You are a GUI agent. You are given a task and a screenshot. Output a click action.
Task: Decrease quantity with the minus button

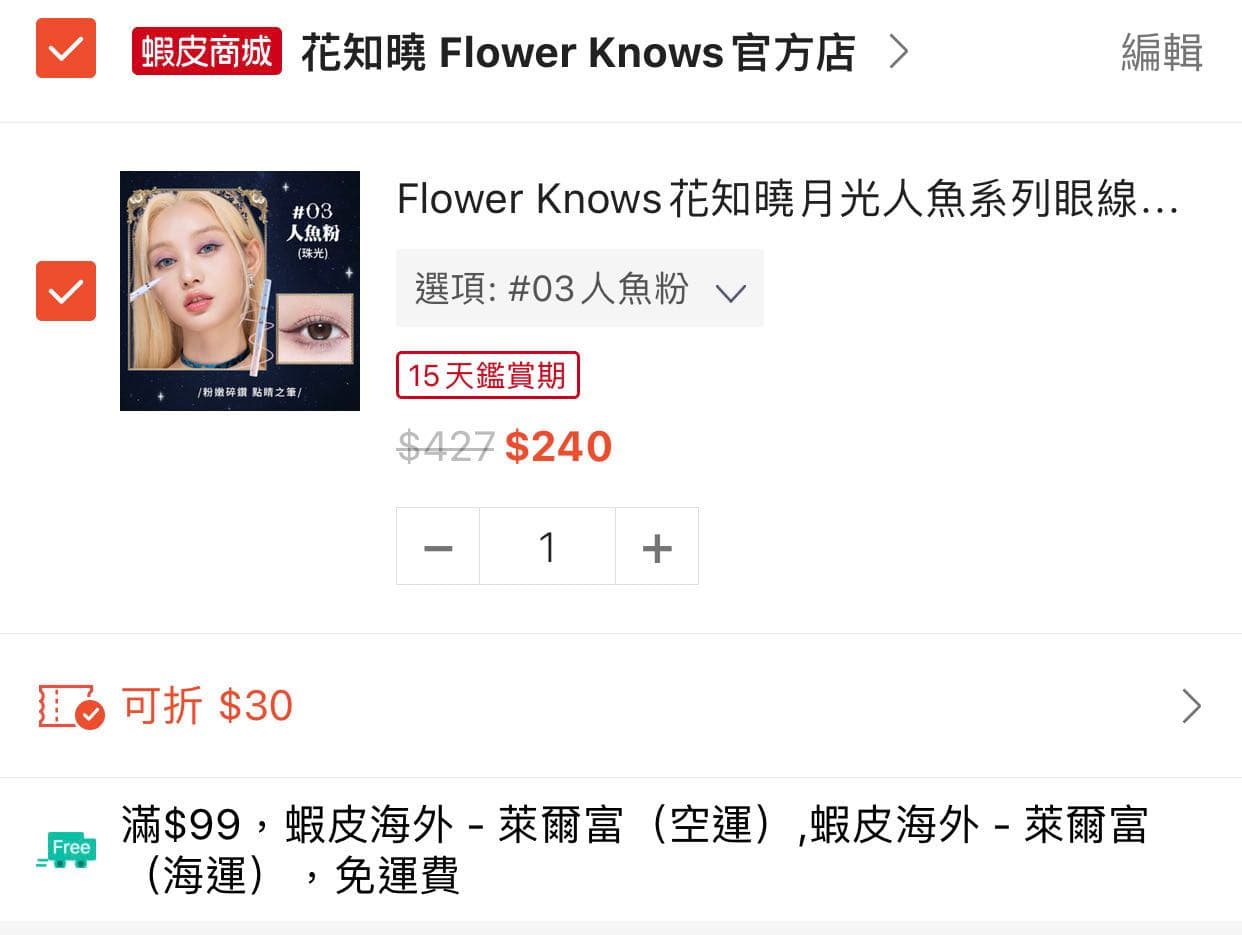[x=438, y=546]
